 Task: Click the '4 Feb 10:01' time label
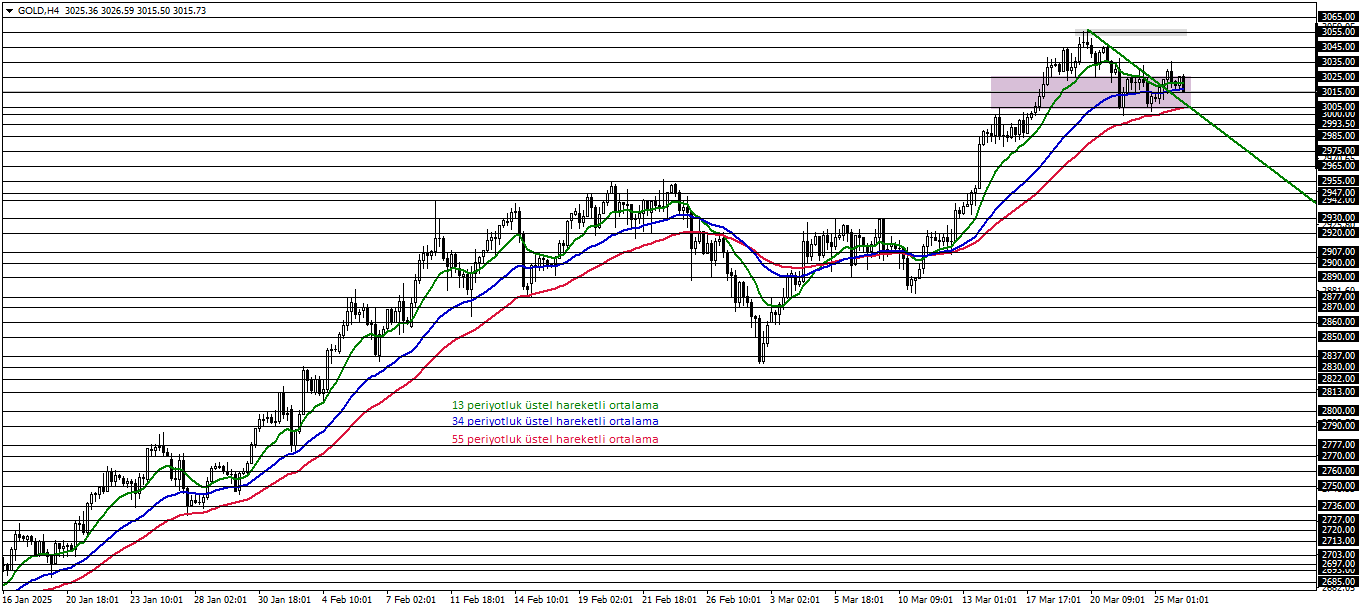tap(347, 601)
